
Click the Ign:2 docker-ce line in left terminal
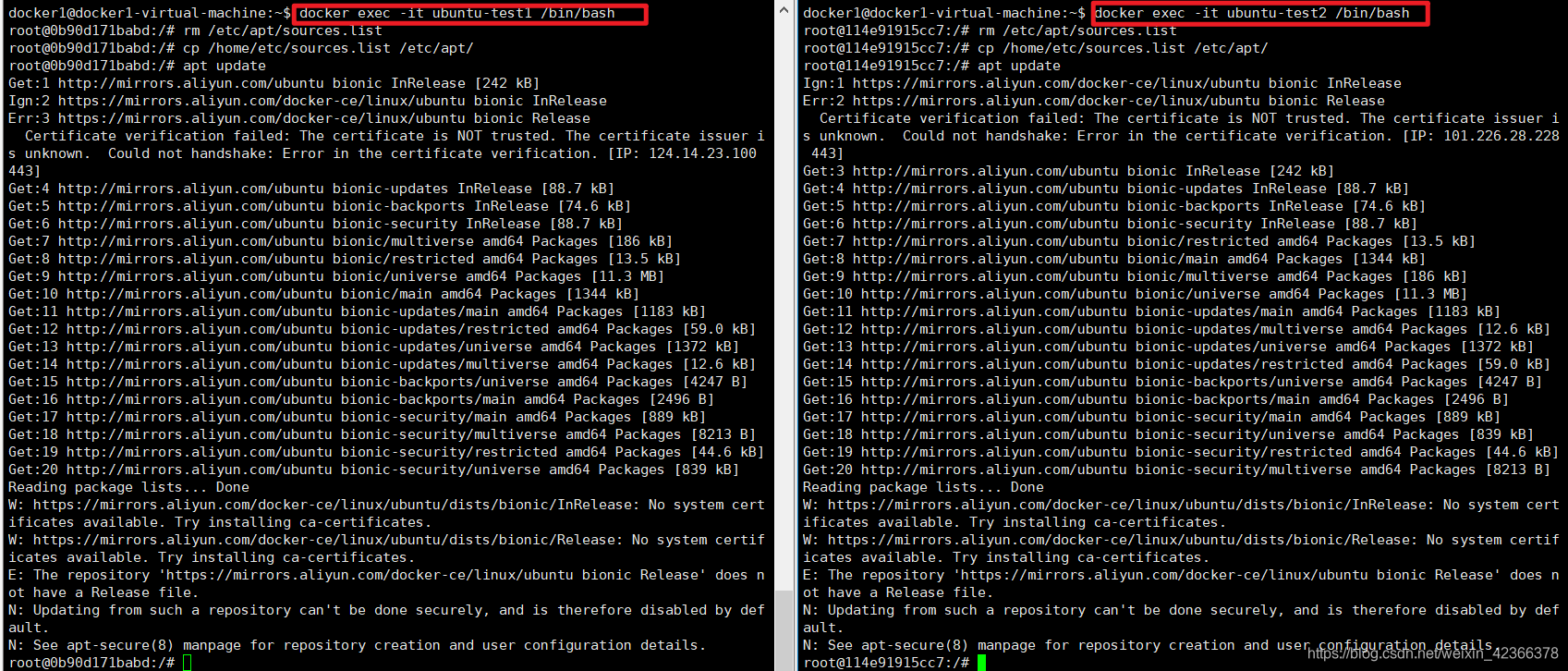[308, 101]
